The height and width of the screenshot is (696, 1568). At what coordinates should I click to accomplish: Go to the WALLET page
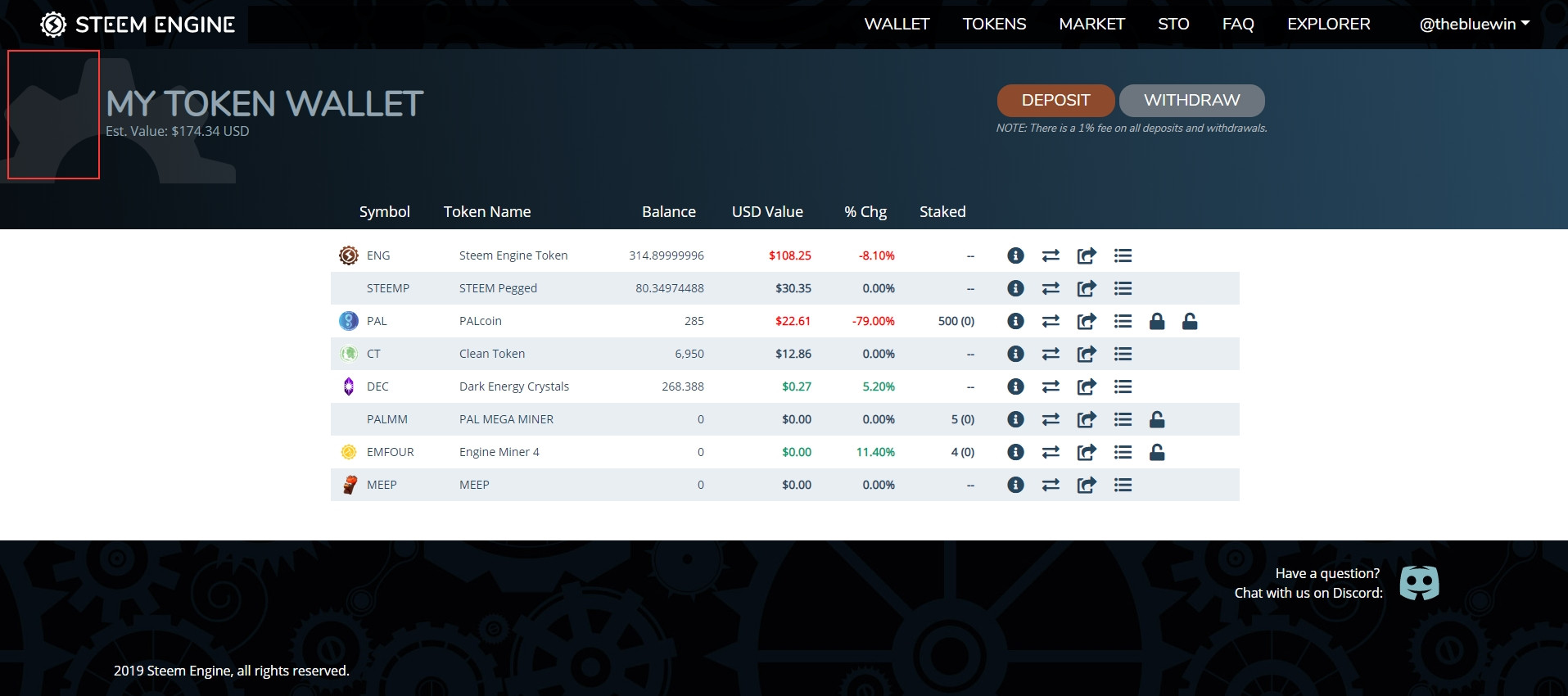[897, 25]
